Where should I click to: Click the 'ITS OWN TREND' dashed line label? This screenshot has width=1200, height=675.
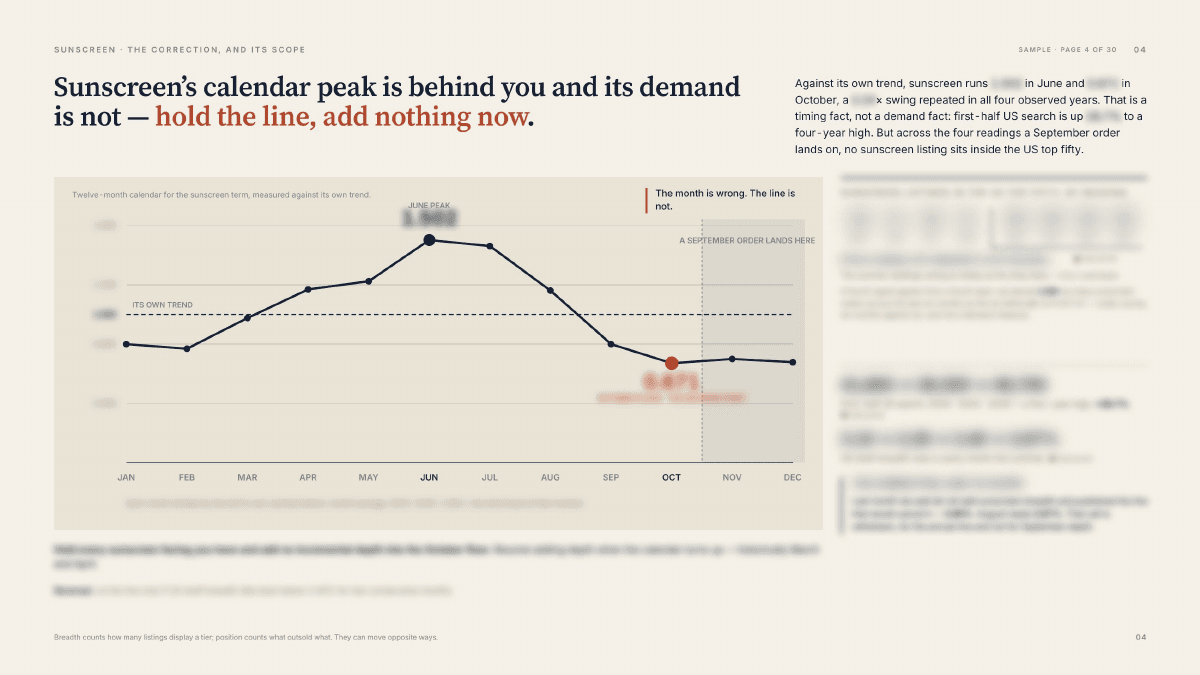163,305
